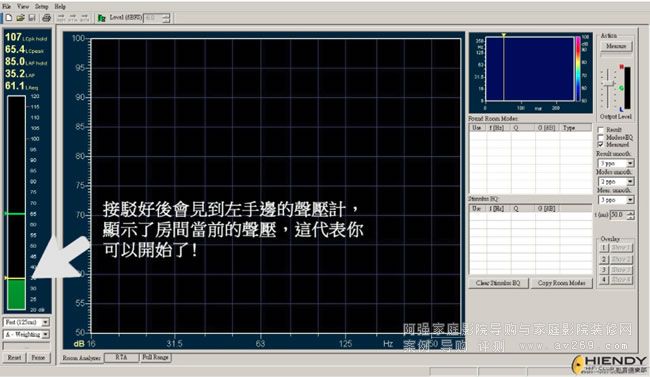Click the New document toolbar icon
Screen dimensions: 650x377
point(8,18)
